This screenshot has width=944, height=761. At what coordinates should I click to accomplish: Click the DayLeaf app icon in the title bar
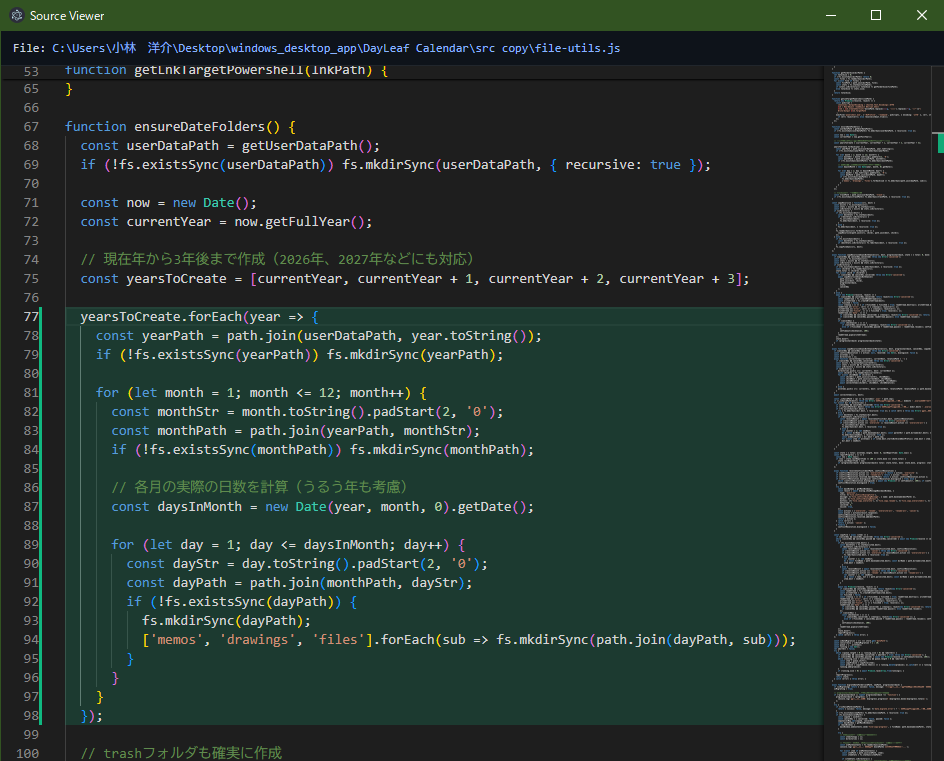(17, 15)
